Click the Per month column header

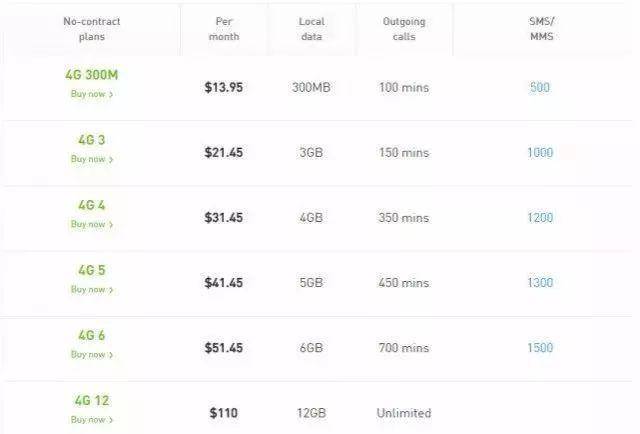(x=223, y=28)
